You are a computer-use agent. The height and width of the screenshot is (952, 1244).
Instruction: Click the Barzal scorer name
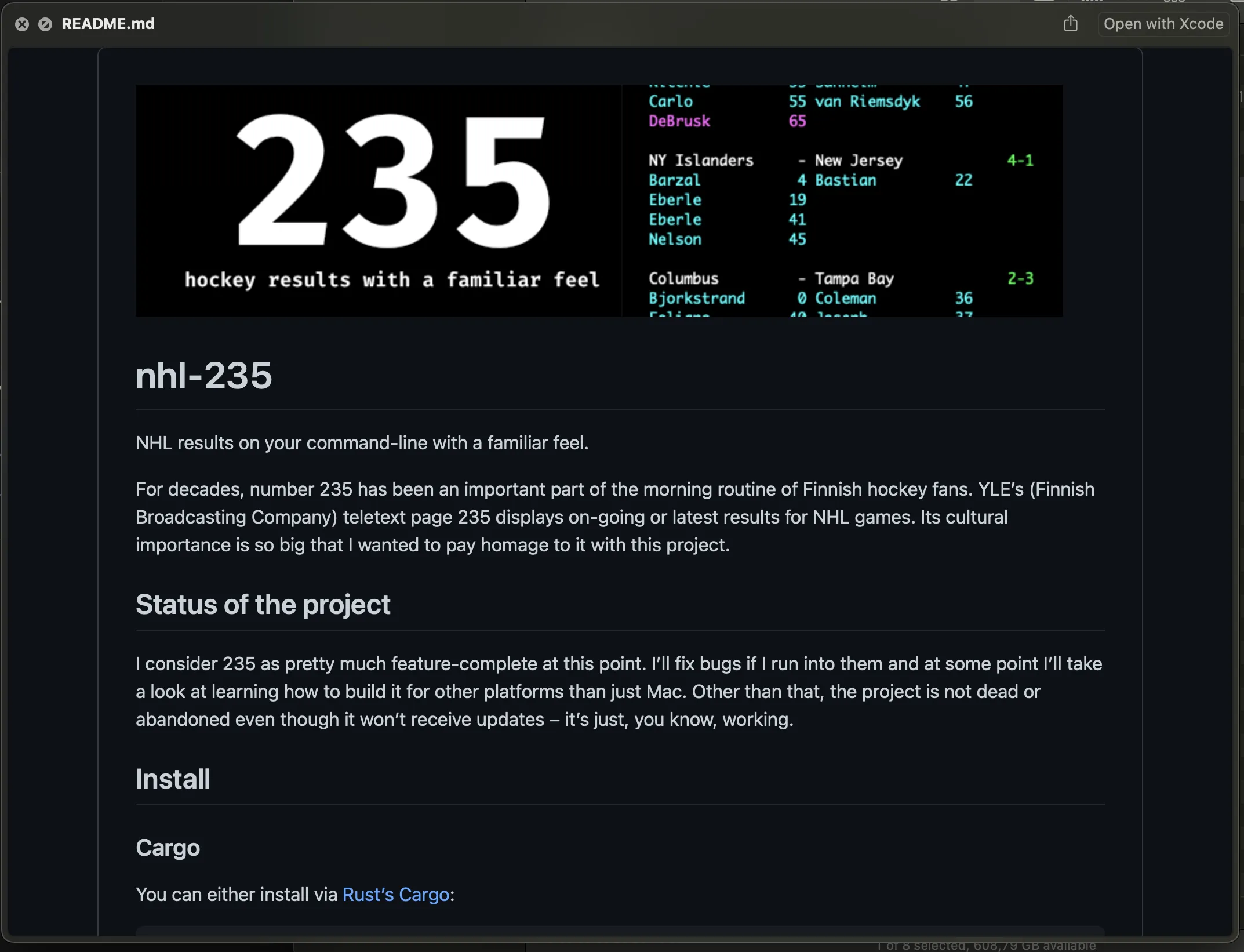674,180
